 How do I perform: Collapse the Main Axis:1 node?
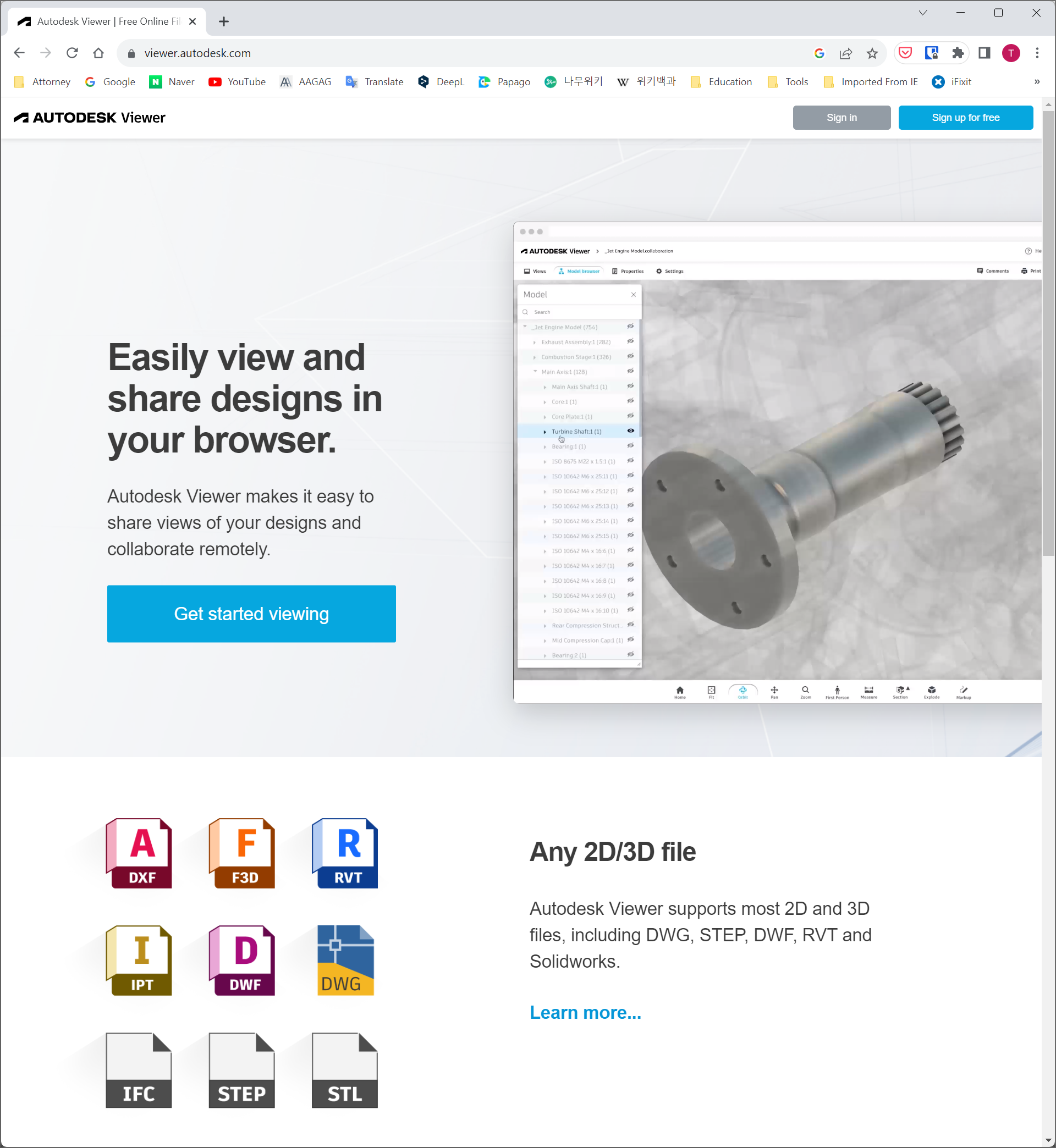click(x=535, y=371)
